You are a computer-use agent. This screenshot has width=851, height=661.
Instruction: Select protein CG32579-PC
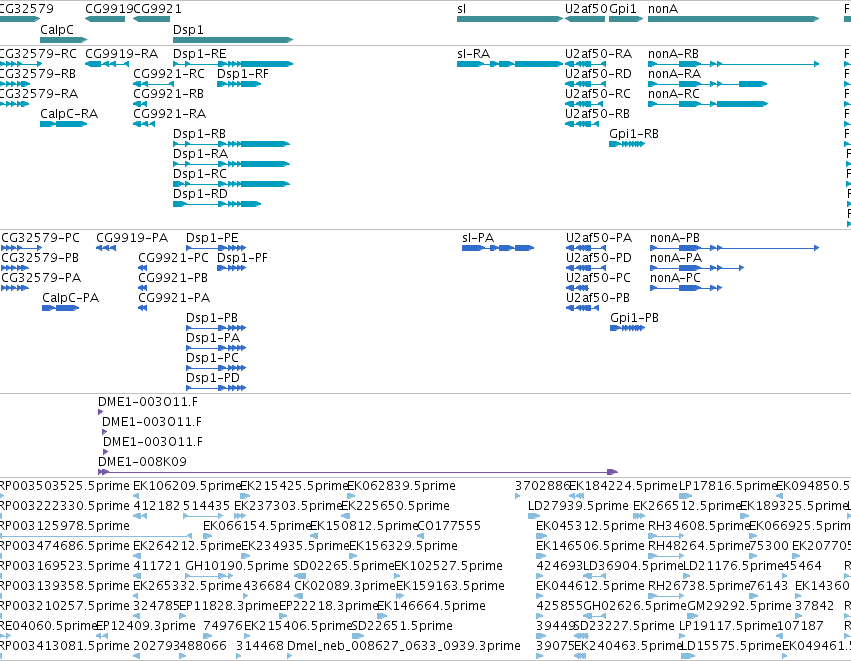pos(21,248)
